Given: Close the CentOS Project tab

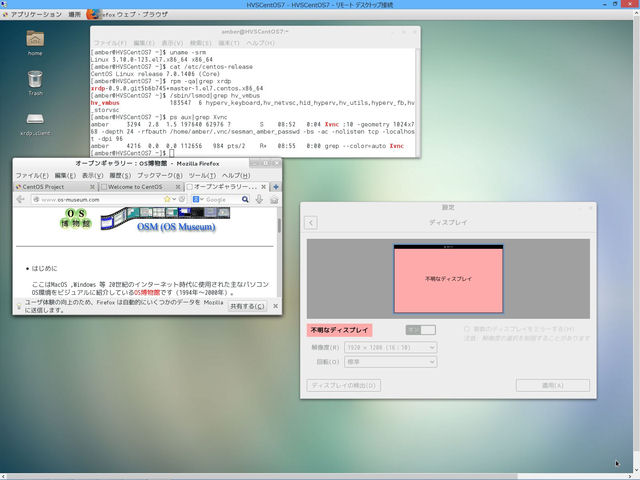Looking at the screenshot, I should (92, 187).
